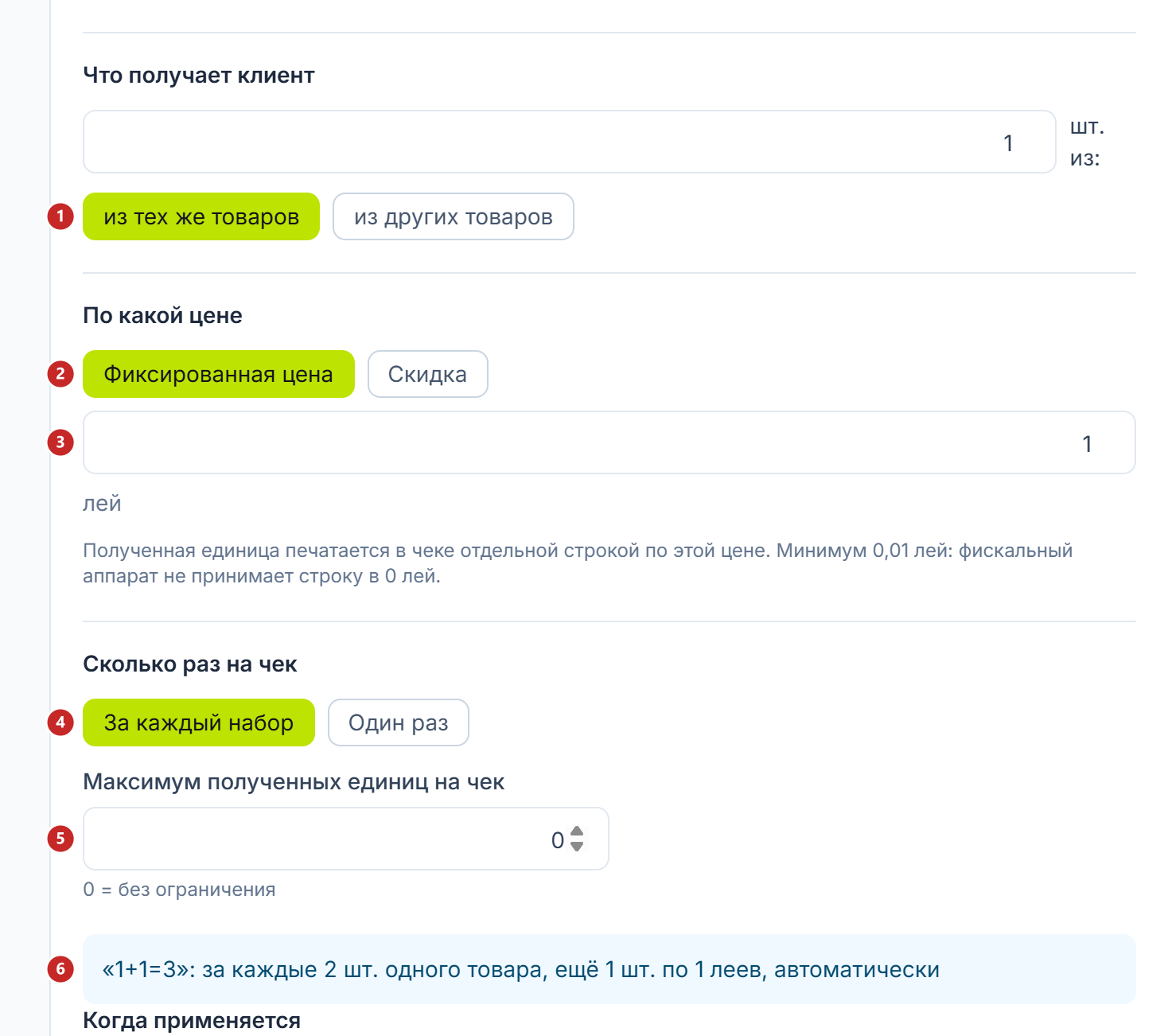The image size is (1168, 1036).
Task: Select «За каждый набор» frequency
Action: [x=198, y=722]
